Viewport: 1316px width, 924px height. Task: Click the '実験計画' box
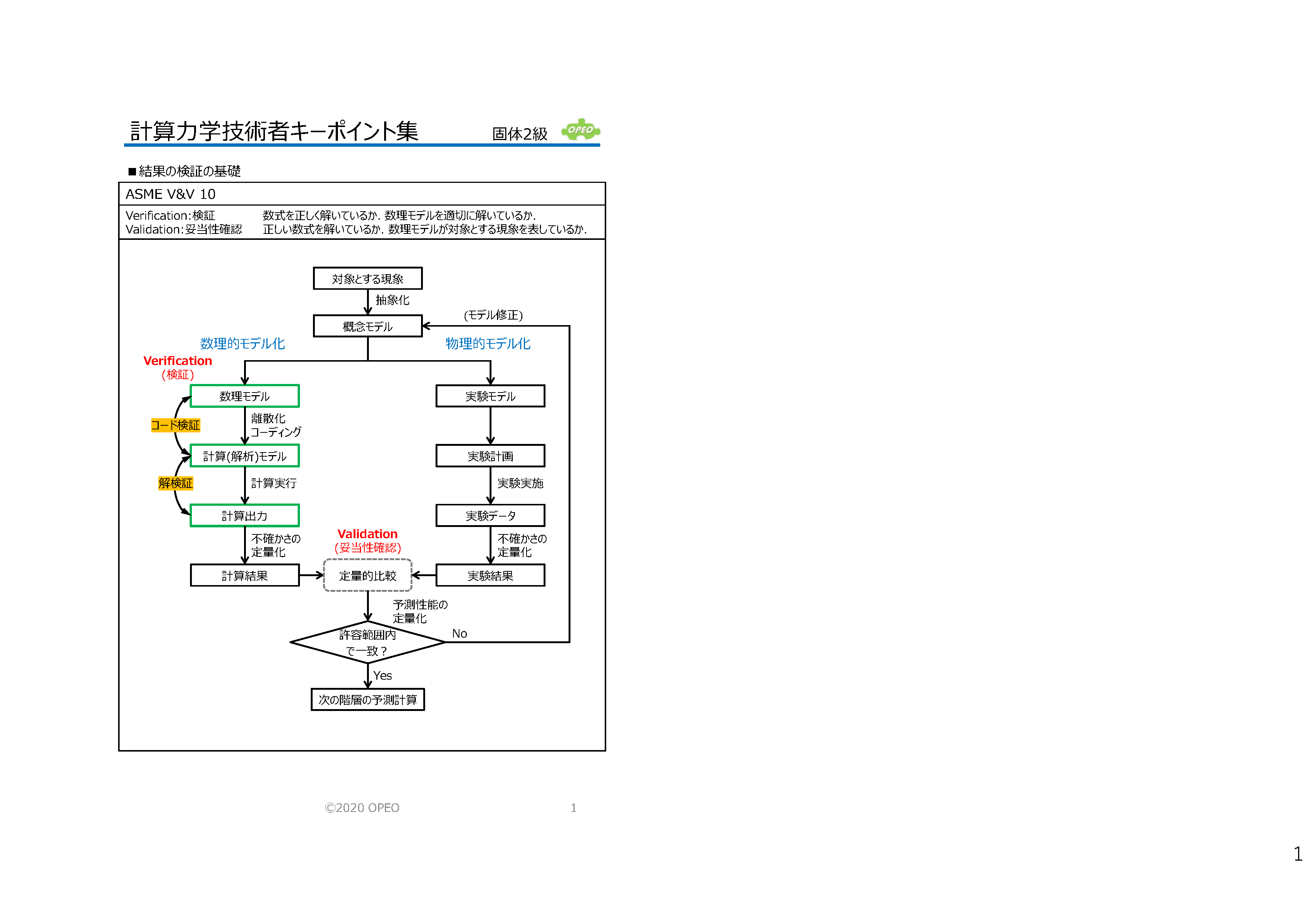pos(491,456)
